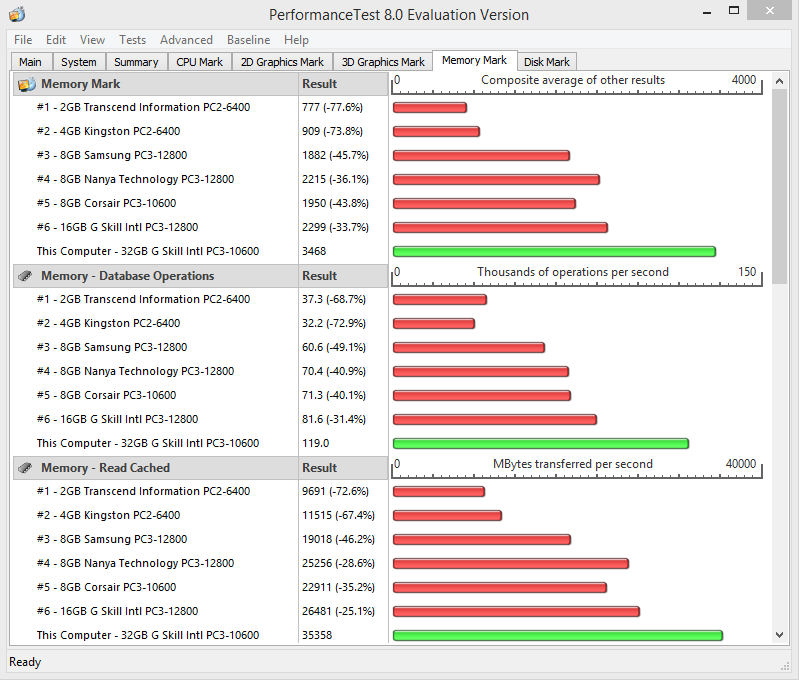Open the File menu

(23, 40)
